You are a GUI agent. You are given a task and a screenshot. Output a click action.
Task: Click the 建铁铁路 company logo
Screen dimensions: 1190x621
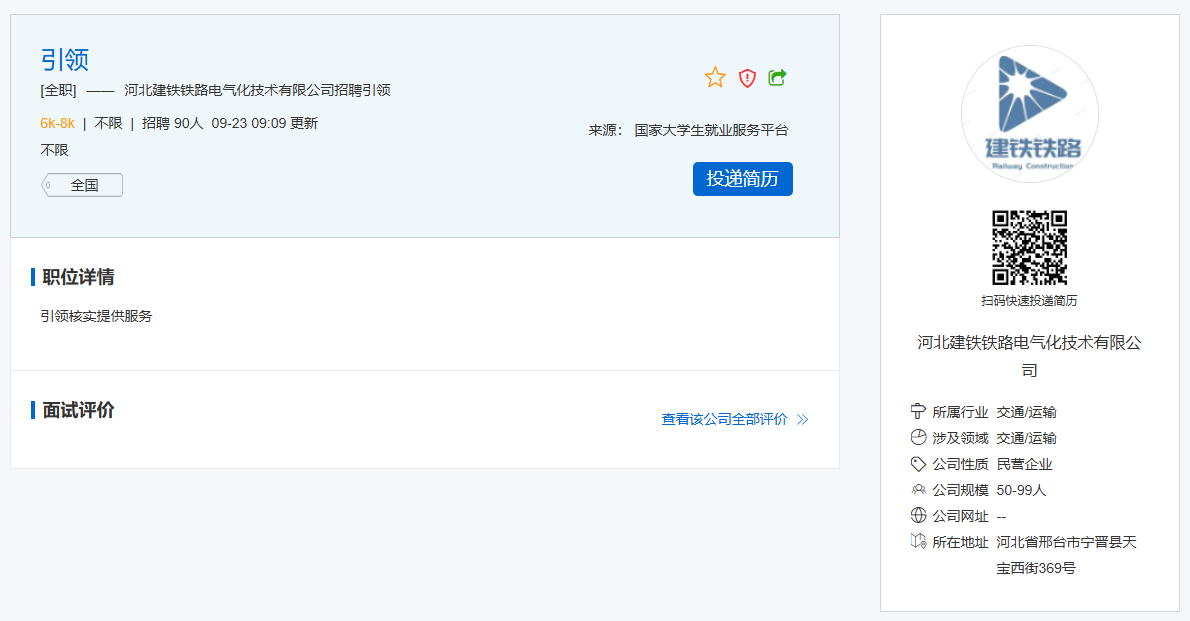point(1029,114)
